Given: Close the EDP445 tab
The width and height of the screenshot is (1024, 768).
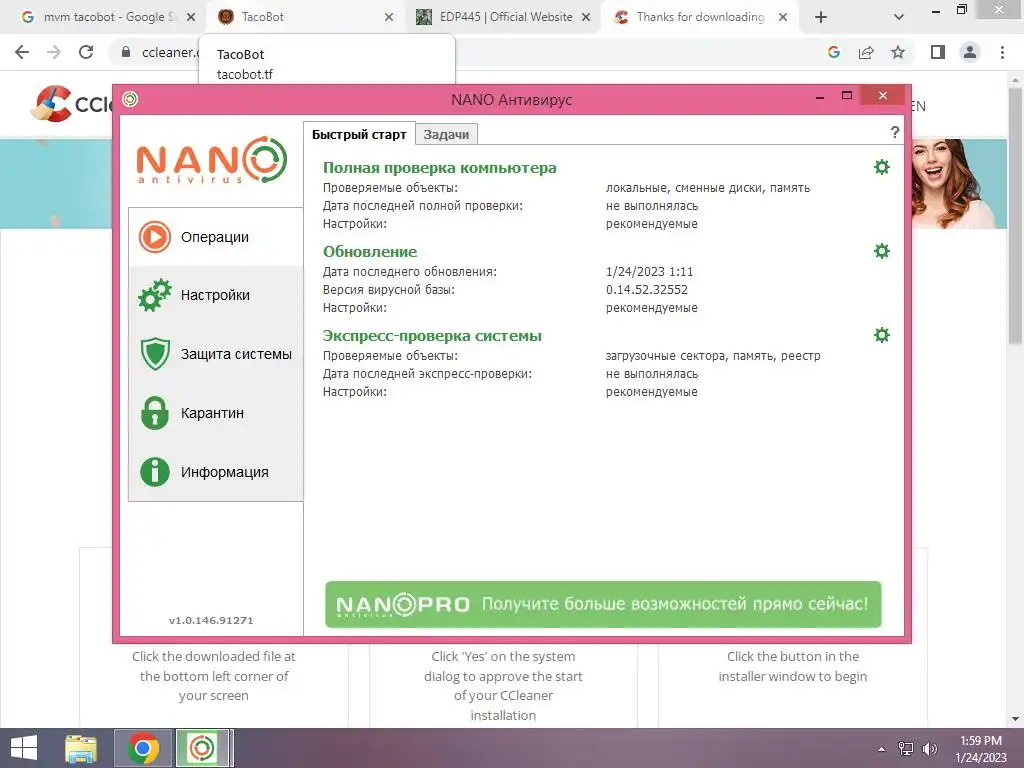Looking at the screenshot, I should click(586, 17).
